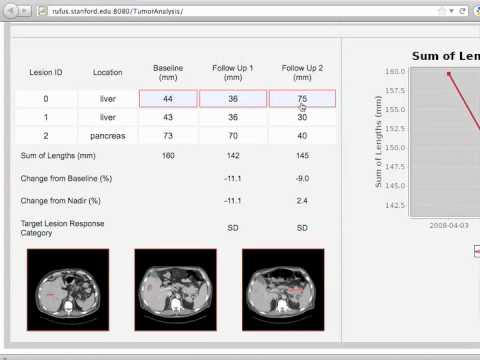Click the liver location for lesion 1
480x360 pixels.
pyautogui.click(x=108, y=117)
